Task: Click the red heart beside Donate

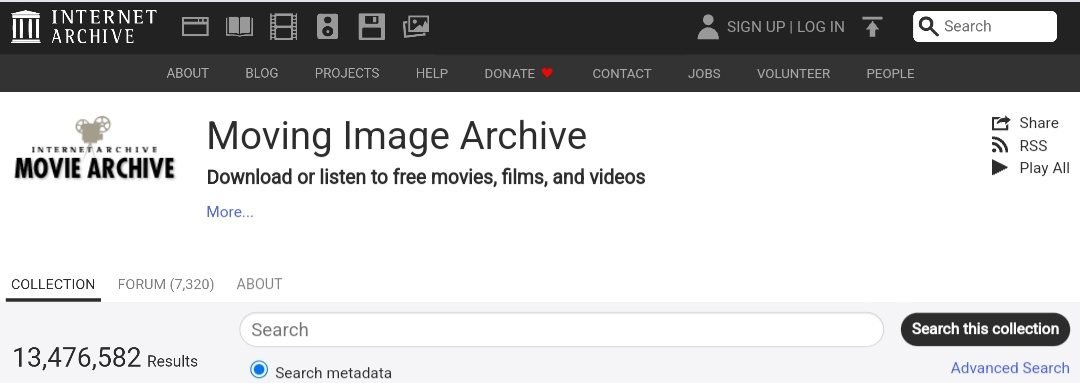Action: click(x=547, y=73)
